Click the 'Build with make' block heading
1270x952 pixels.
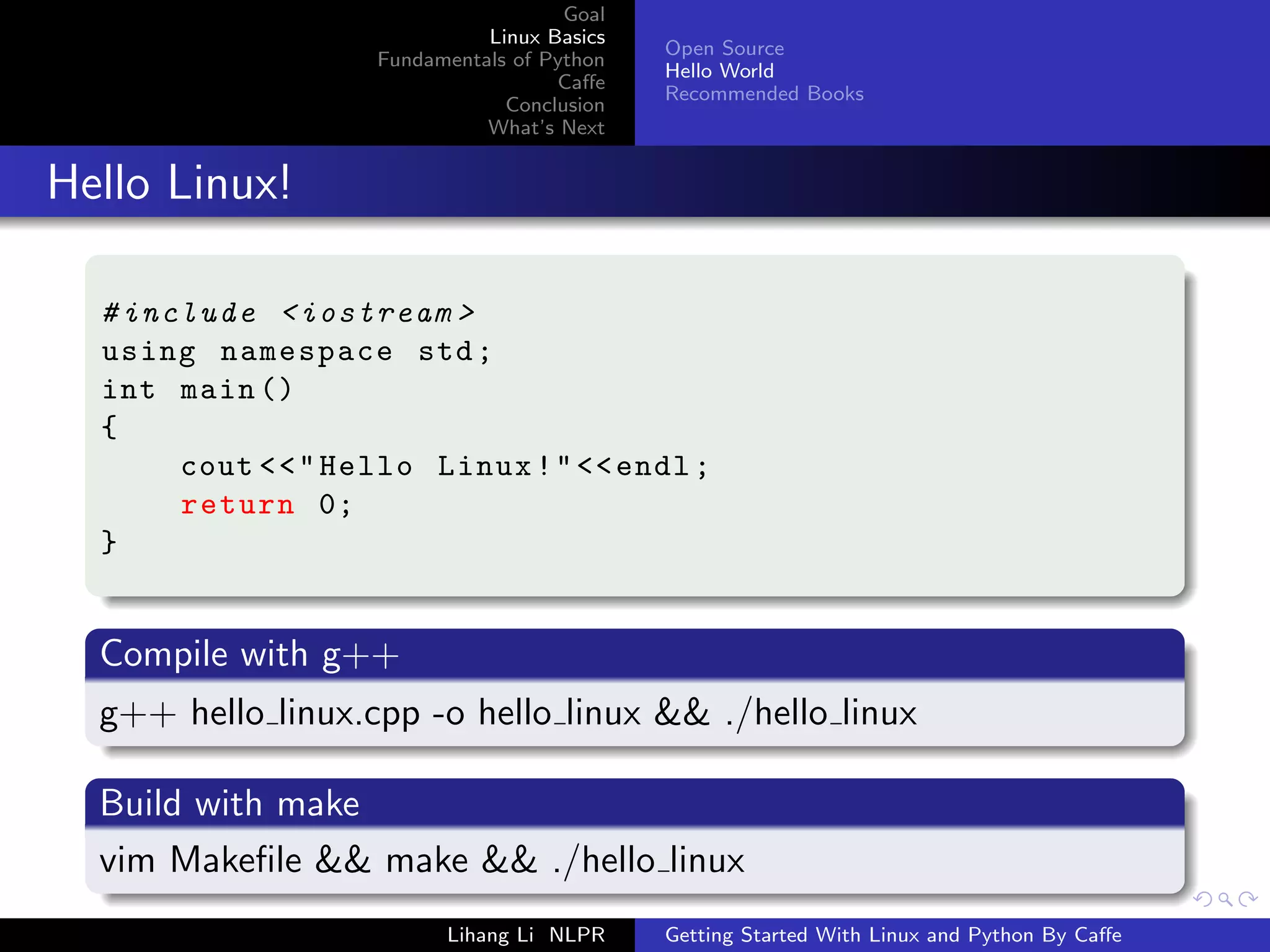click(230, 803)
